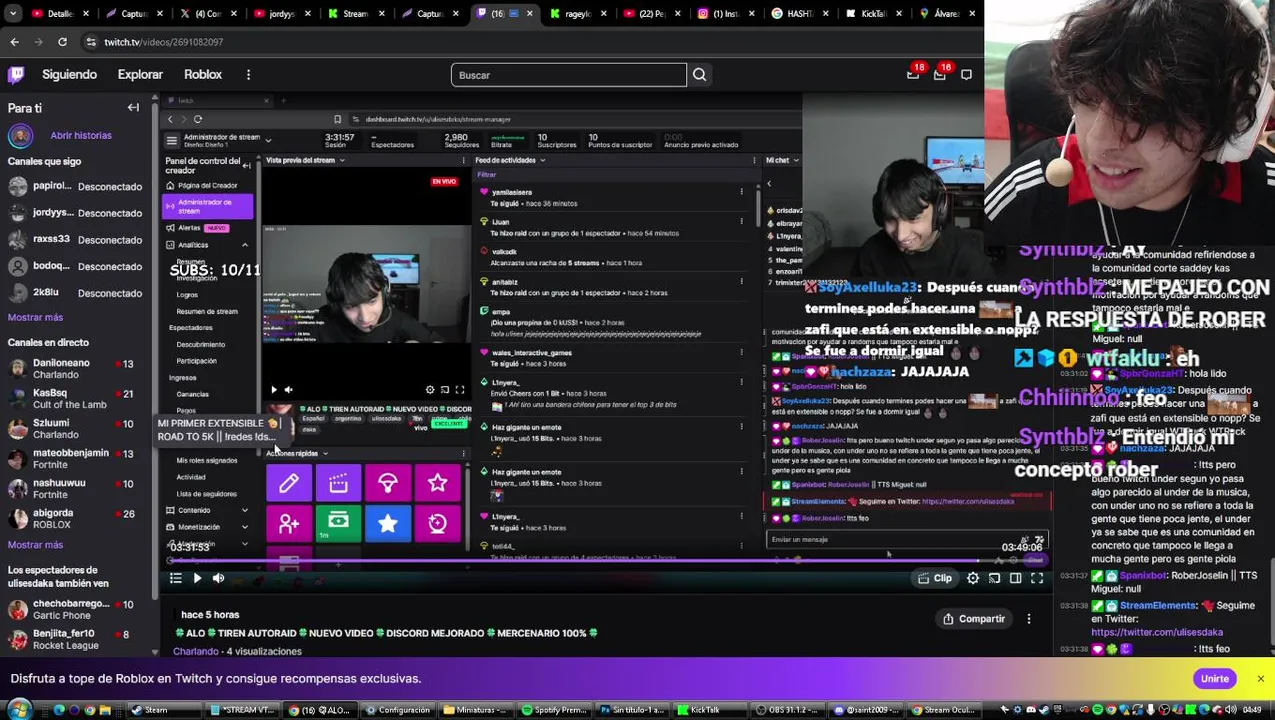Seek on the video progress bar
1275x720 pixels.
click(x=606, y=561)
